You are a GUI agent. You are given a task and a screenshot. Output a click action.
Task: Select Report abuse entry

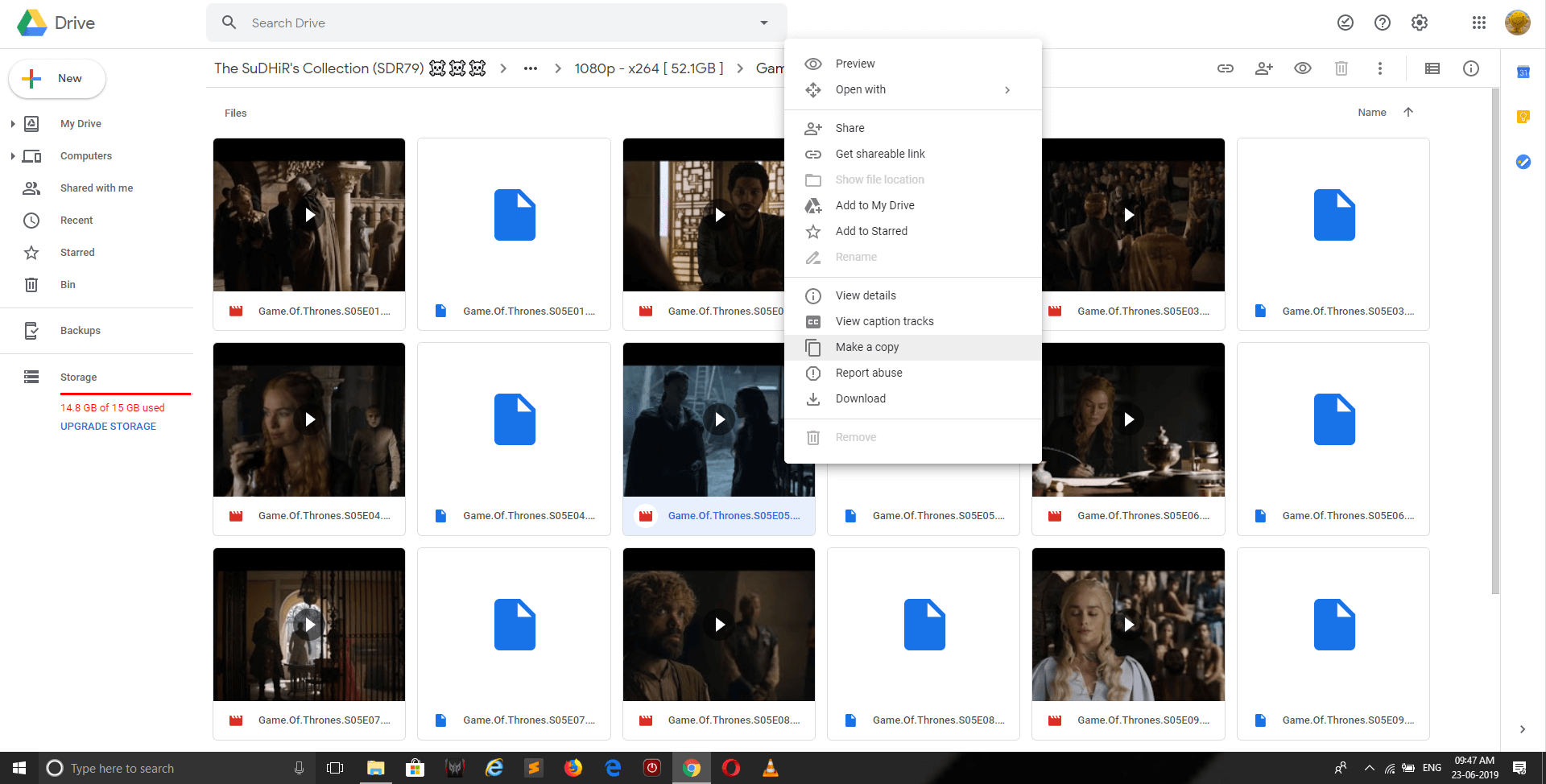click(913, 373)
